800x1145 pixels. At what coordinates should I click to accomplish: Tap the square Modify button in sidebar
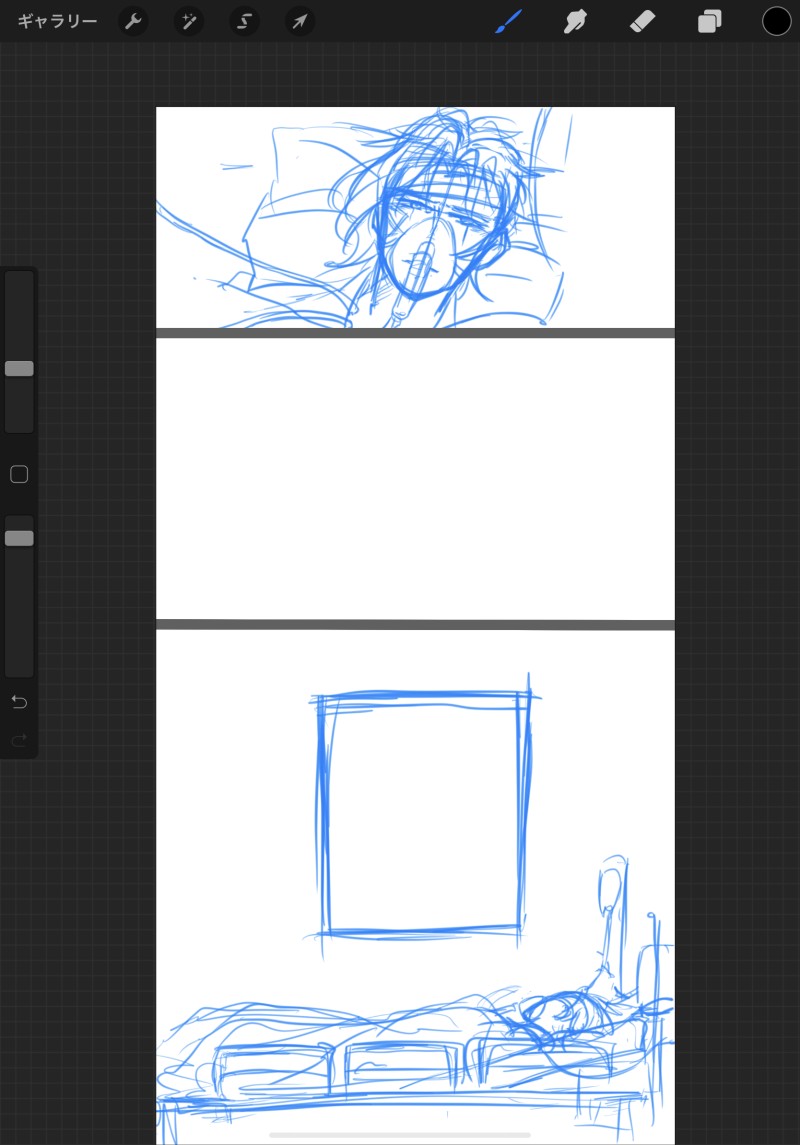(x=19, y=475)
